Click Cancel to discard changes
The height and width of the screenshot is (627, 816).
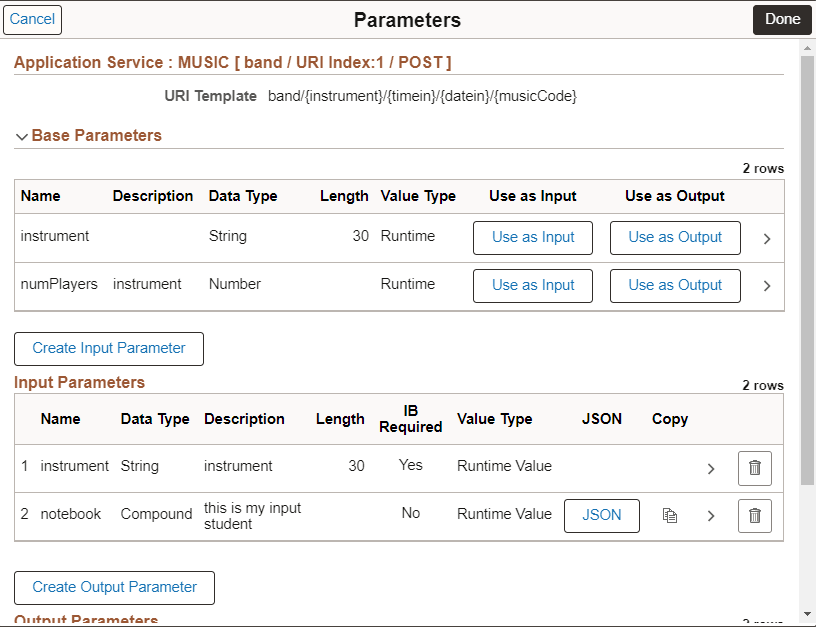[x=32, y=19]
